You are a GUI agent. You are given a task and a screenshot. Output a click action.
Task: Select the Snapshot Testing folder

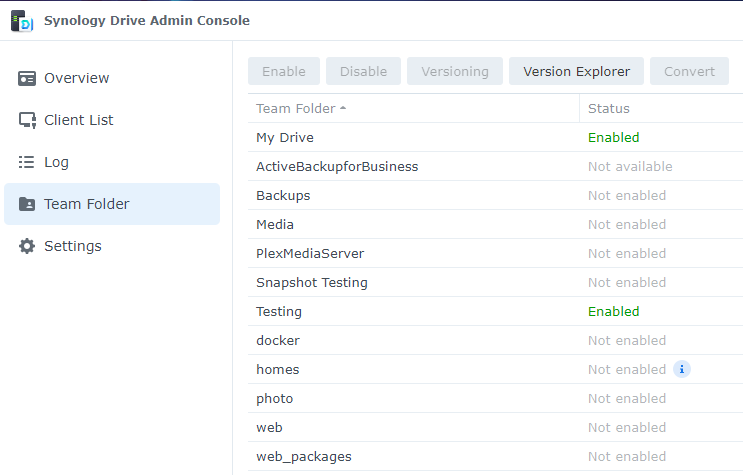[495, 283]
